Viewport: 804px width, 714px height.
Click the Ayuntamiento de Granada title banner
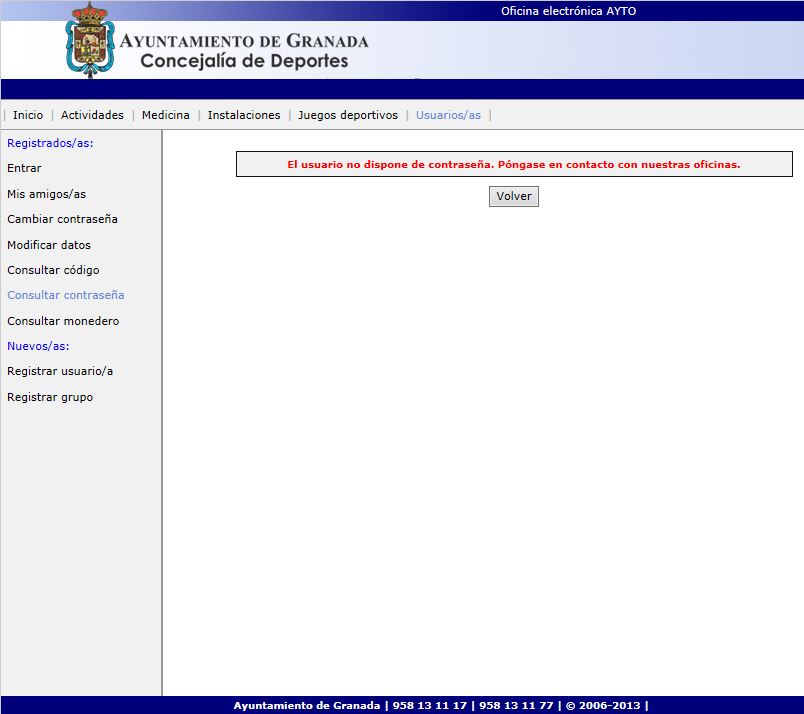coord(244,41)
